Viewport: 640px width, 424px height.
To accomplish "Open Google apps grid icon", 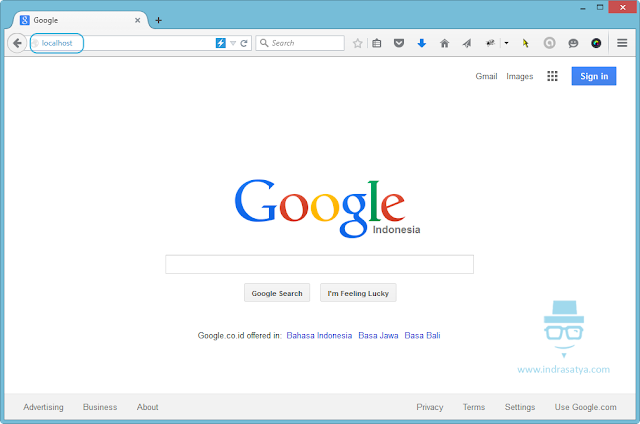I will 552,76.
